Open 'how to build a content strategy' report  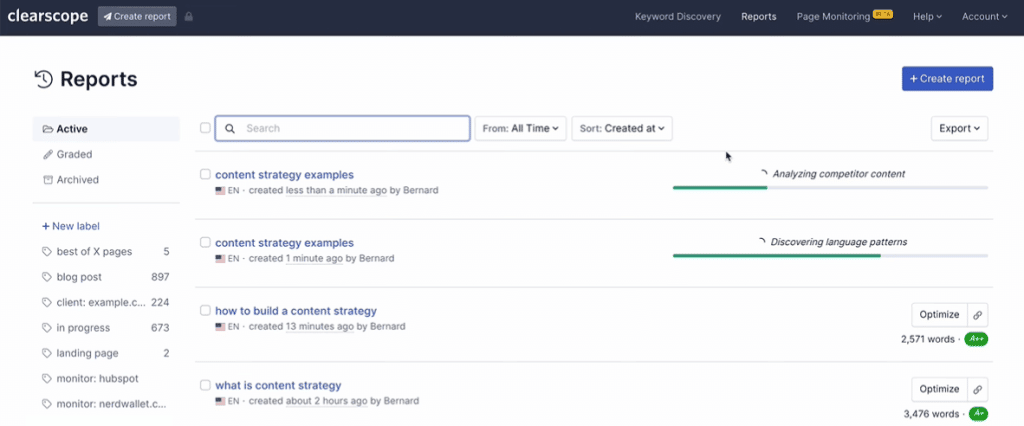pos(295,311)
